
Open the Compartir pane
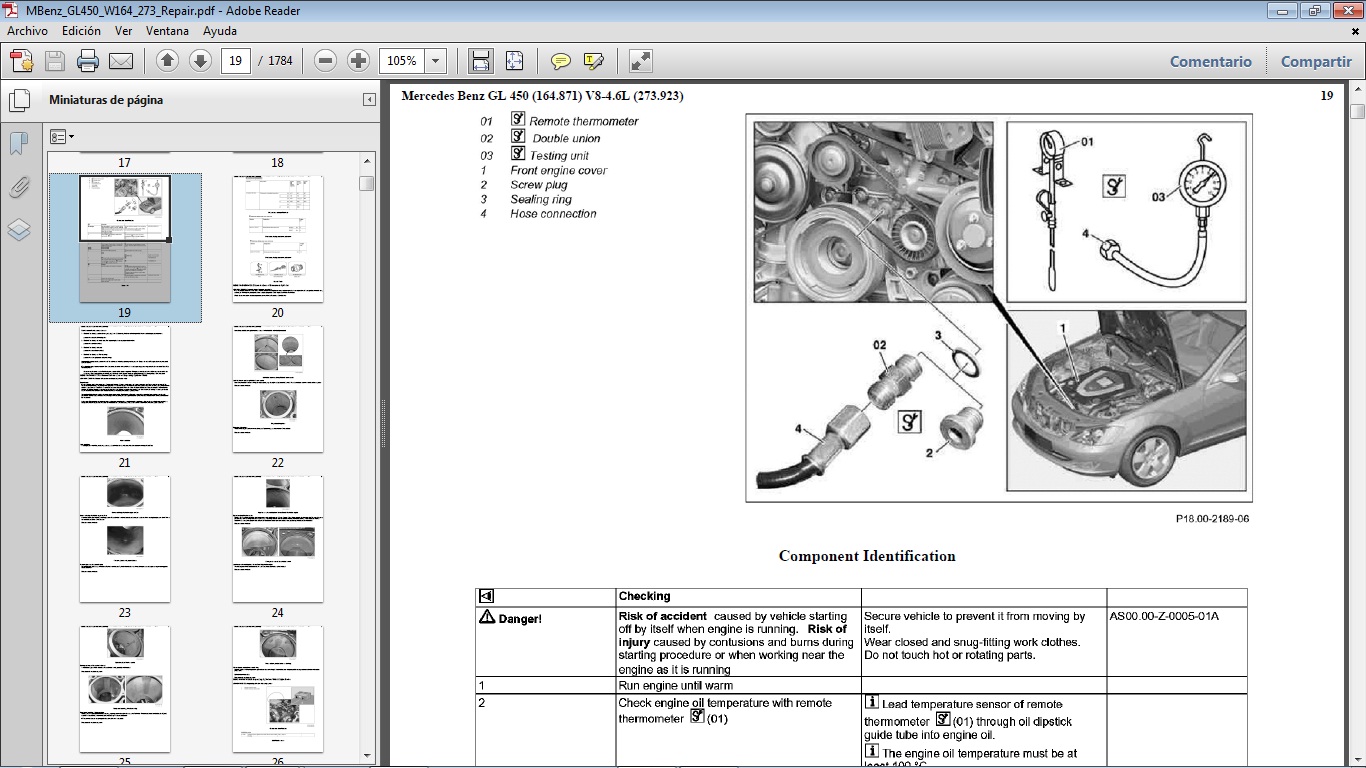tap(1315, 61)
